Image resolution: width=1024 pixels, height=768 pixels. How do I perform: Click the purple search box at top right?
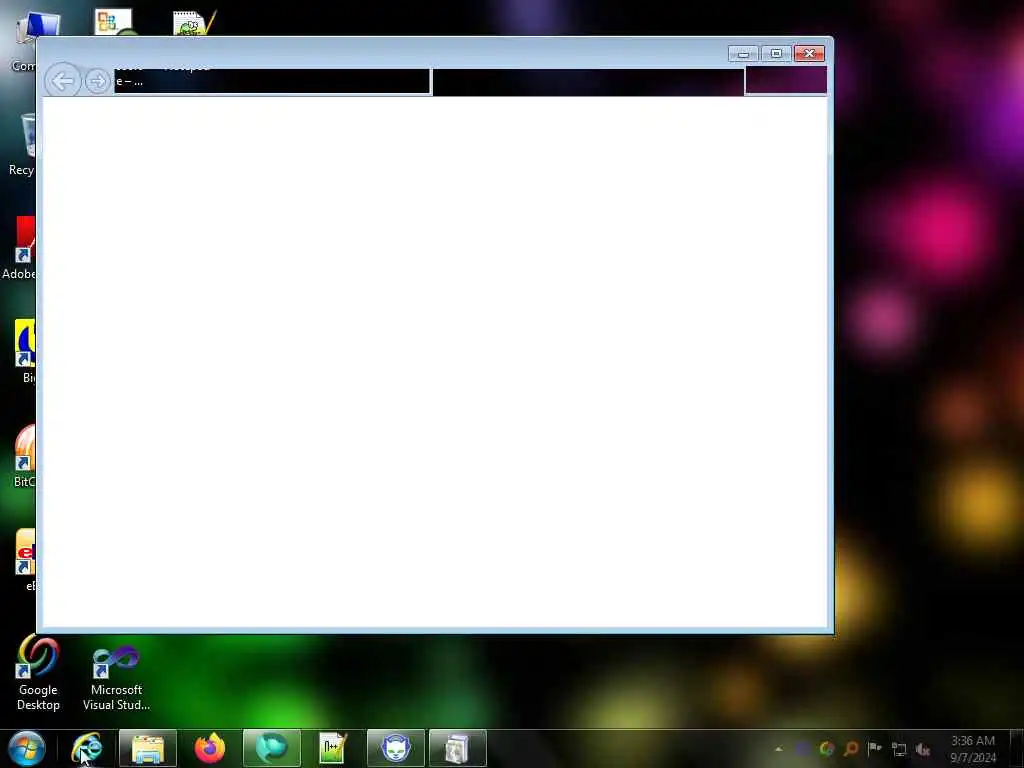click(x=786, y=80)
